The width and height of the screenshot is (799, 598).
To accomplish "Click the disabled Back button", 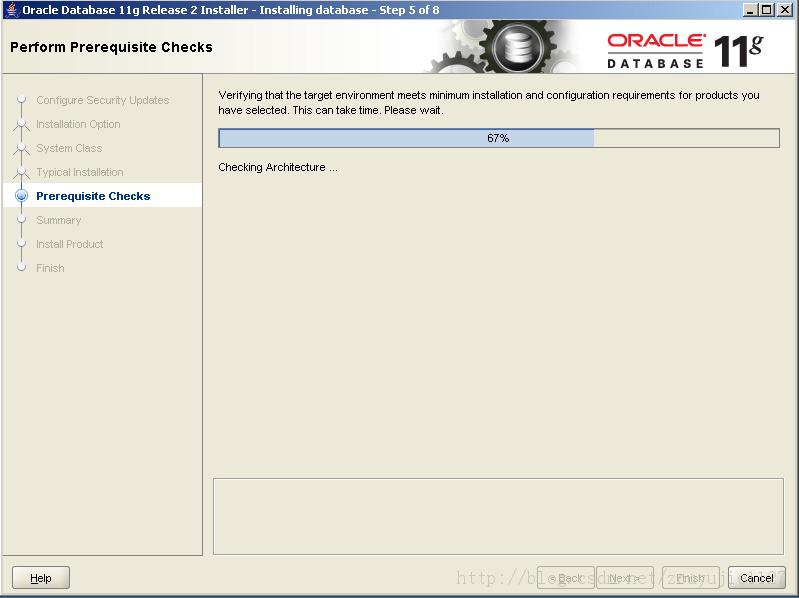I will coord(566,578).
